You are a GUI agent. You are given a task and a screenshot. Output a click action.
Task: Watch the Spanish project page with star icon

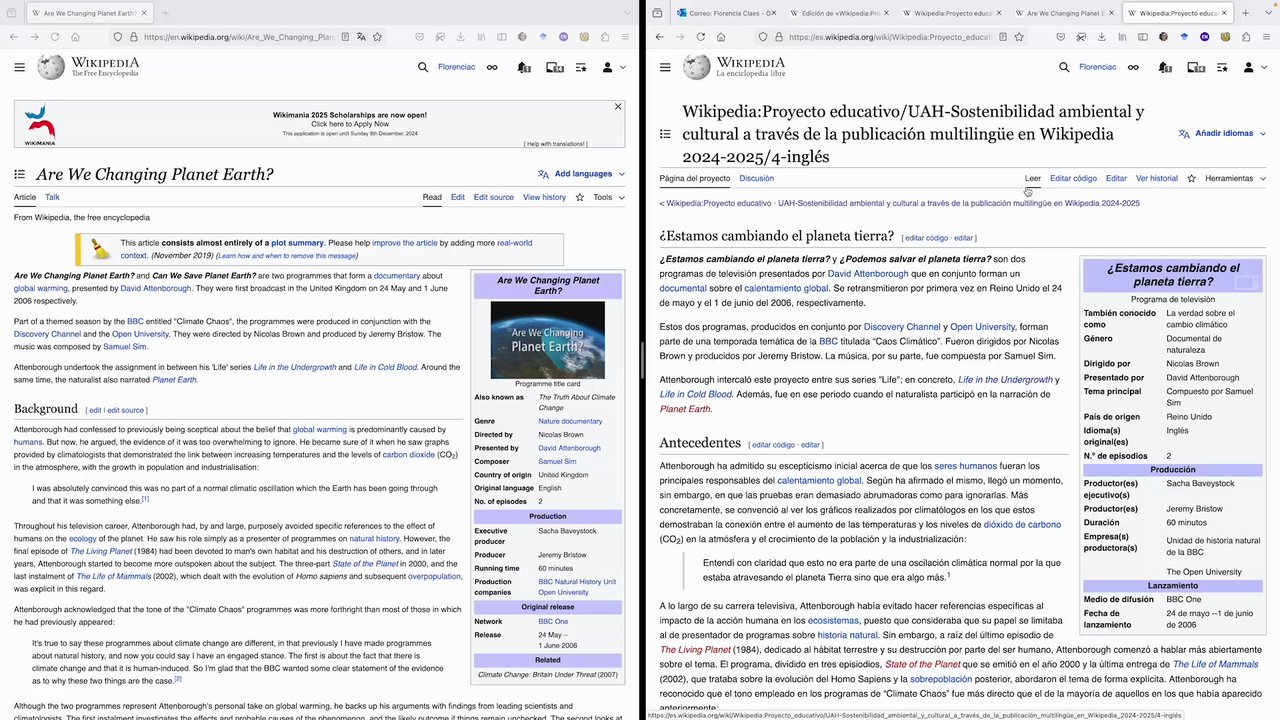[x=1191, y=178]
